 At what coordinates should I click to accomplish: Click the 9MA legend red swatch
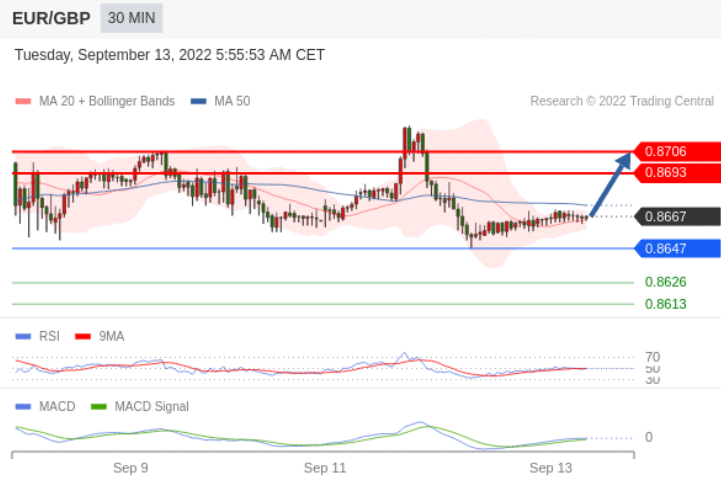pos(83,337)
